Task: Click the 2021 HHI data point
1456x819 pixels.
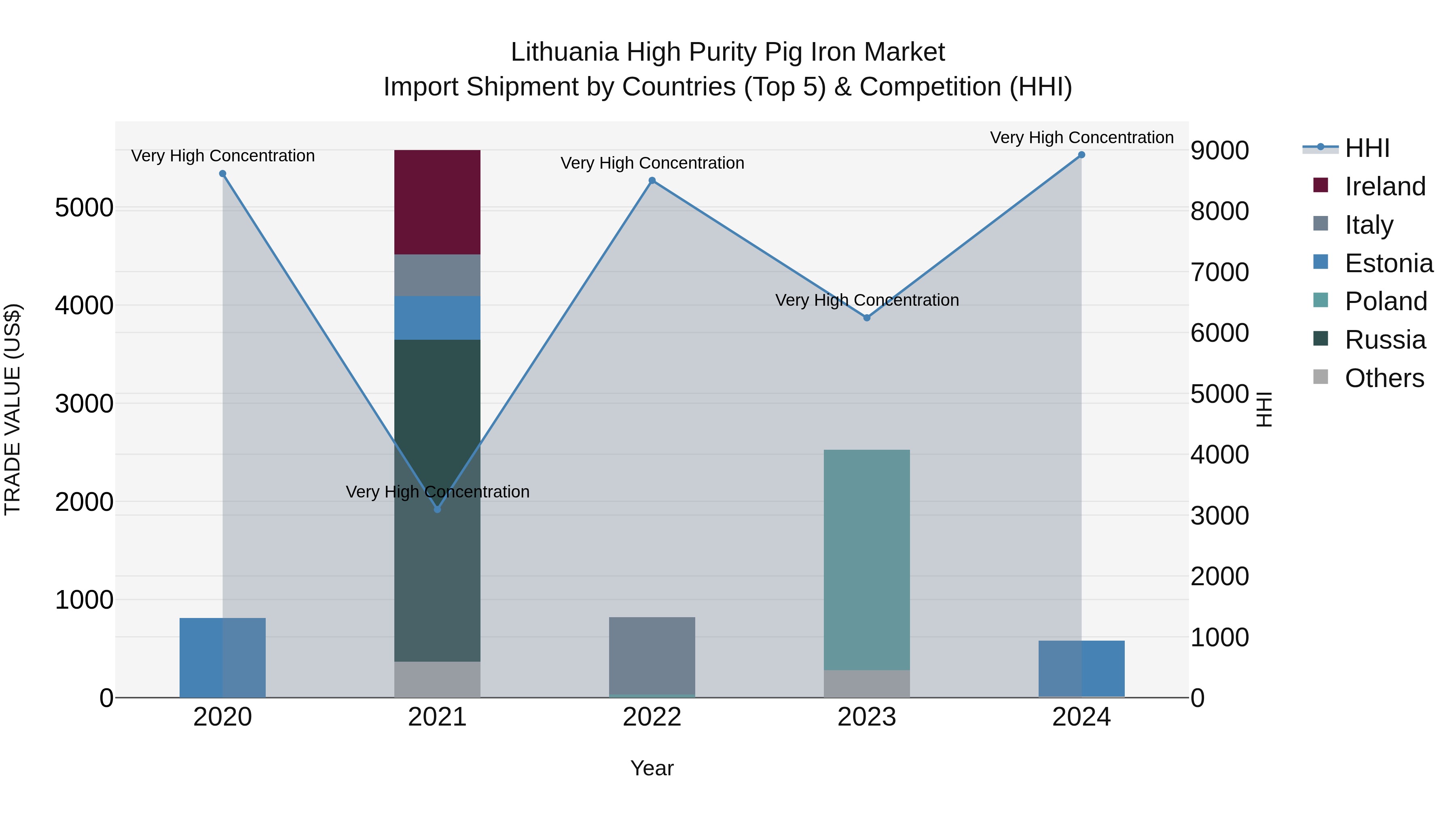Action: click(438, 509)
